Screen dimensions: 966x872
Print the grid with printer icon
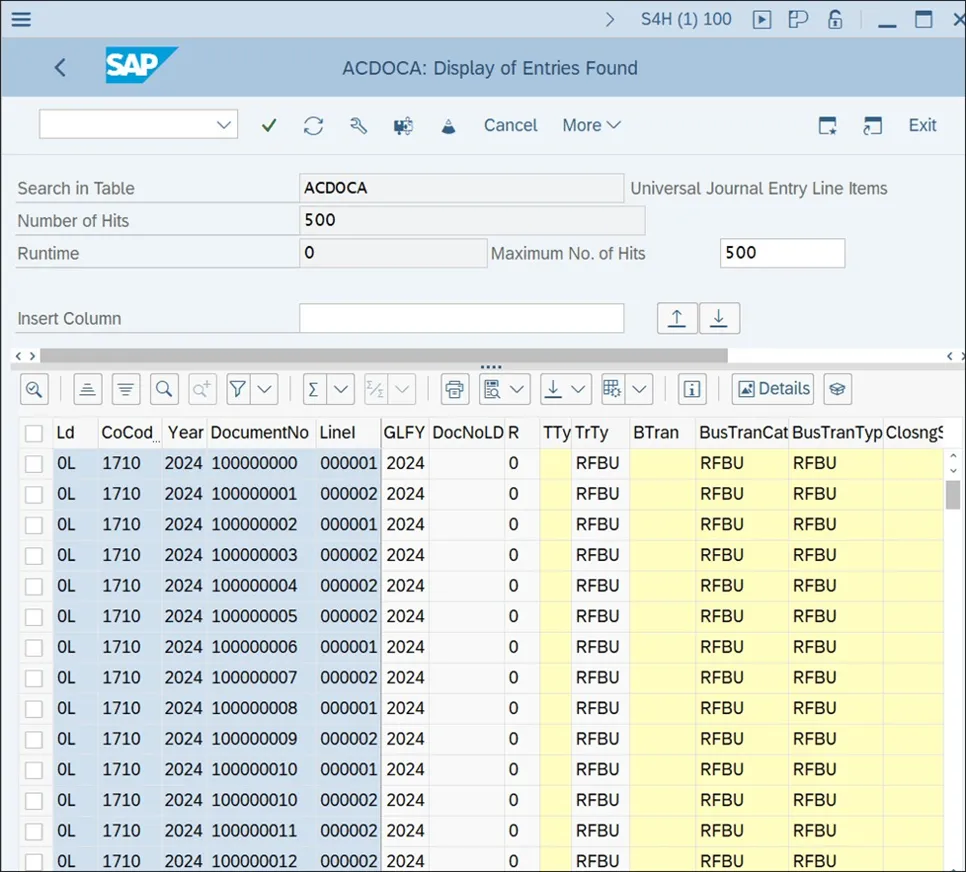[455, 389]
